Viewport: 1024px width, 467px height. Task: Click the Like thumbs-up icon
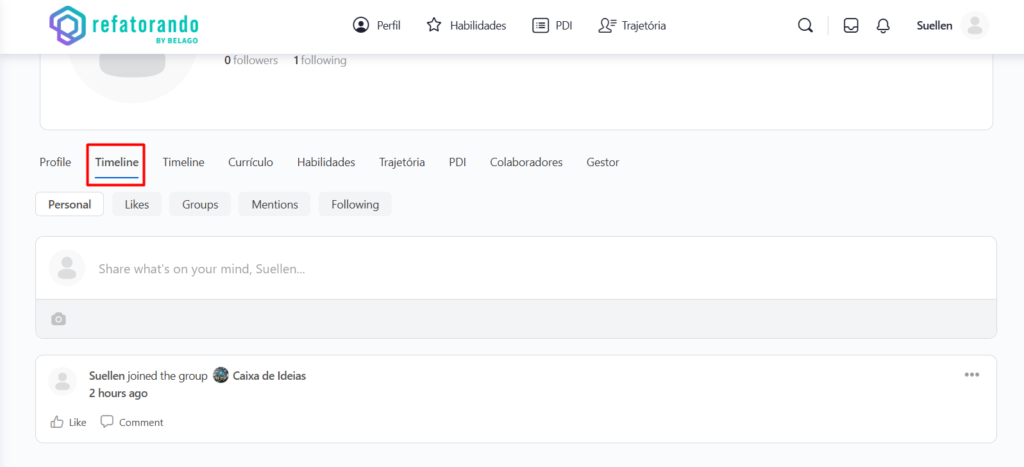point(57,422)
